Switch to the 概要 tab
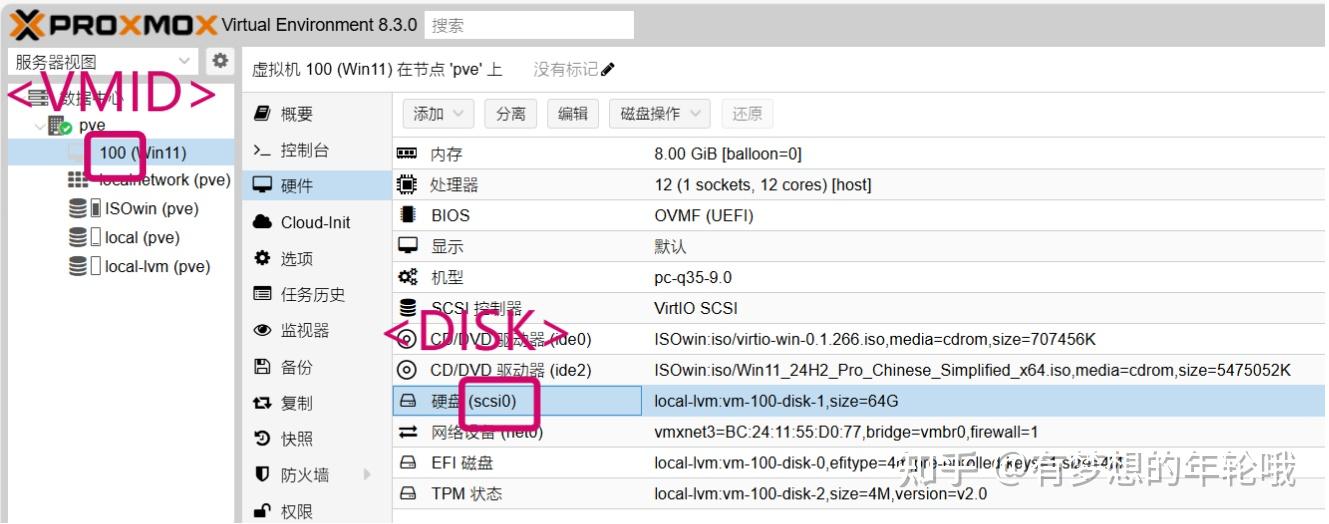The height and width of the screenshot is (524, 1329). (x=296, y=114)
